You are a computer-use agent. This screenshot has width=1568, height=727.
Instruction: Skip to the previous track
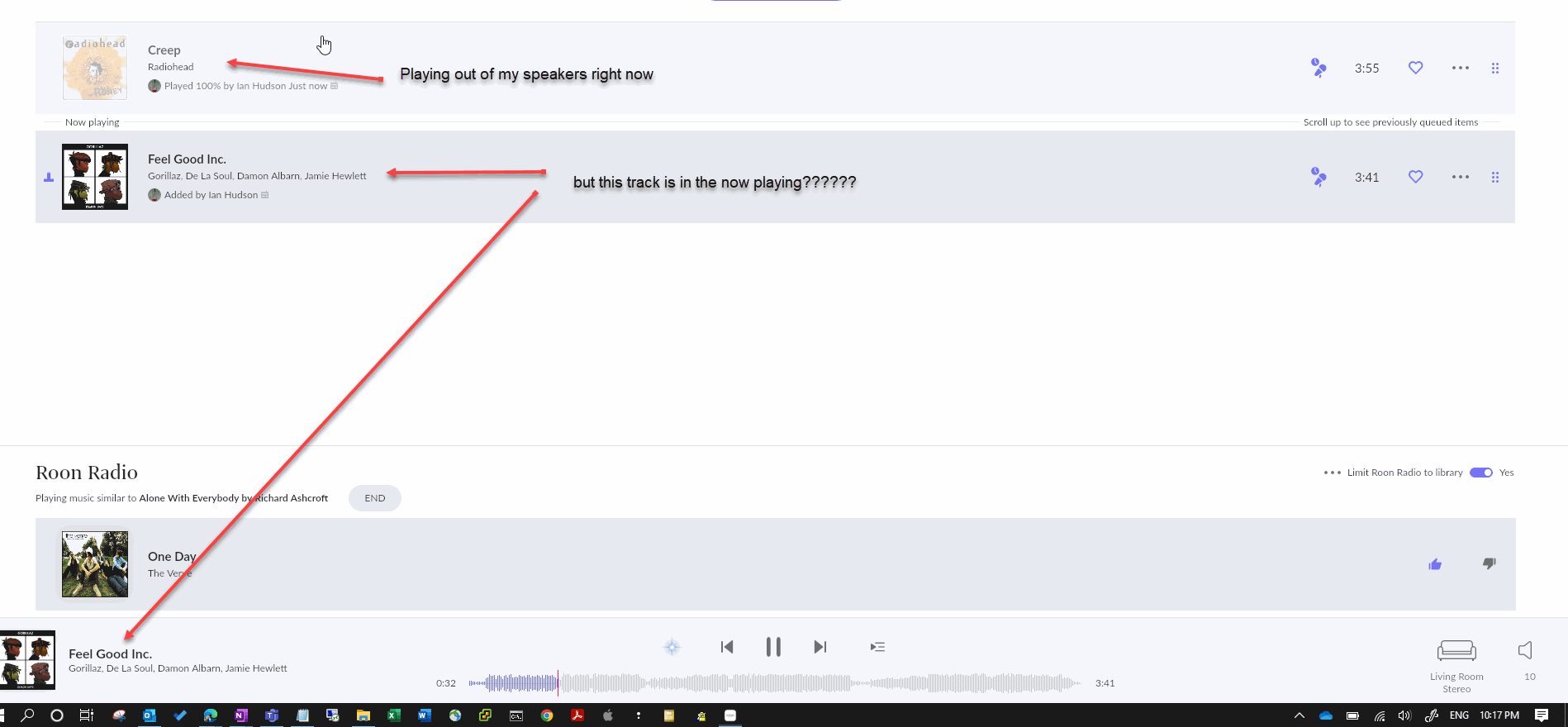(x=727, y=647)
